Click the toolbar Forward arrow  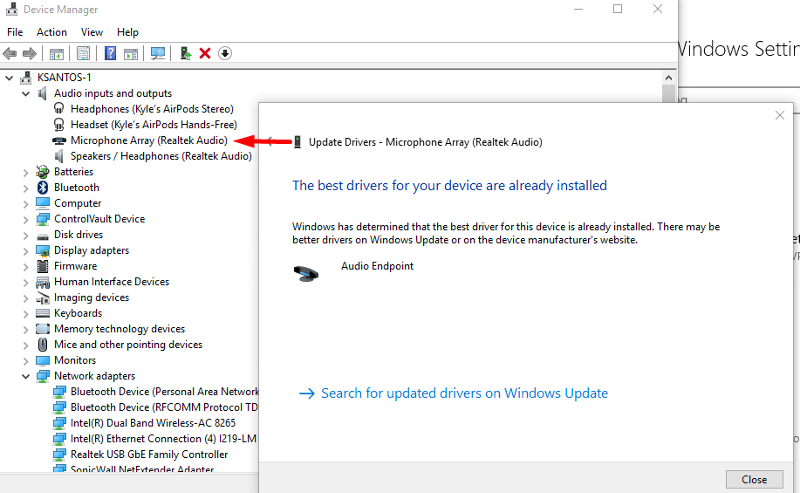(x=30, y=53)
